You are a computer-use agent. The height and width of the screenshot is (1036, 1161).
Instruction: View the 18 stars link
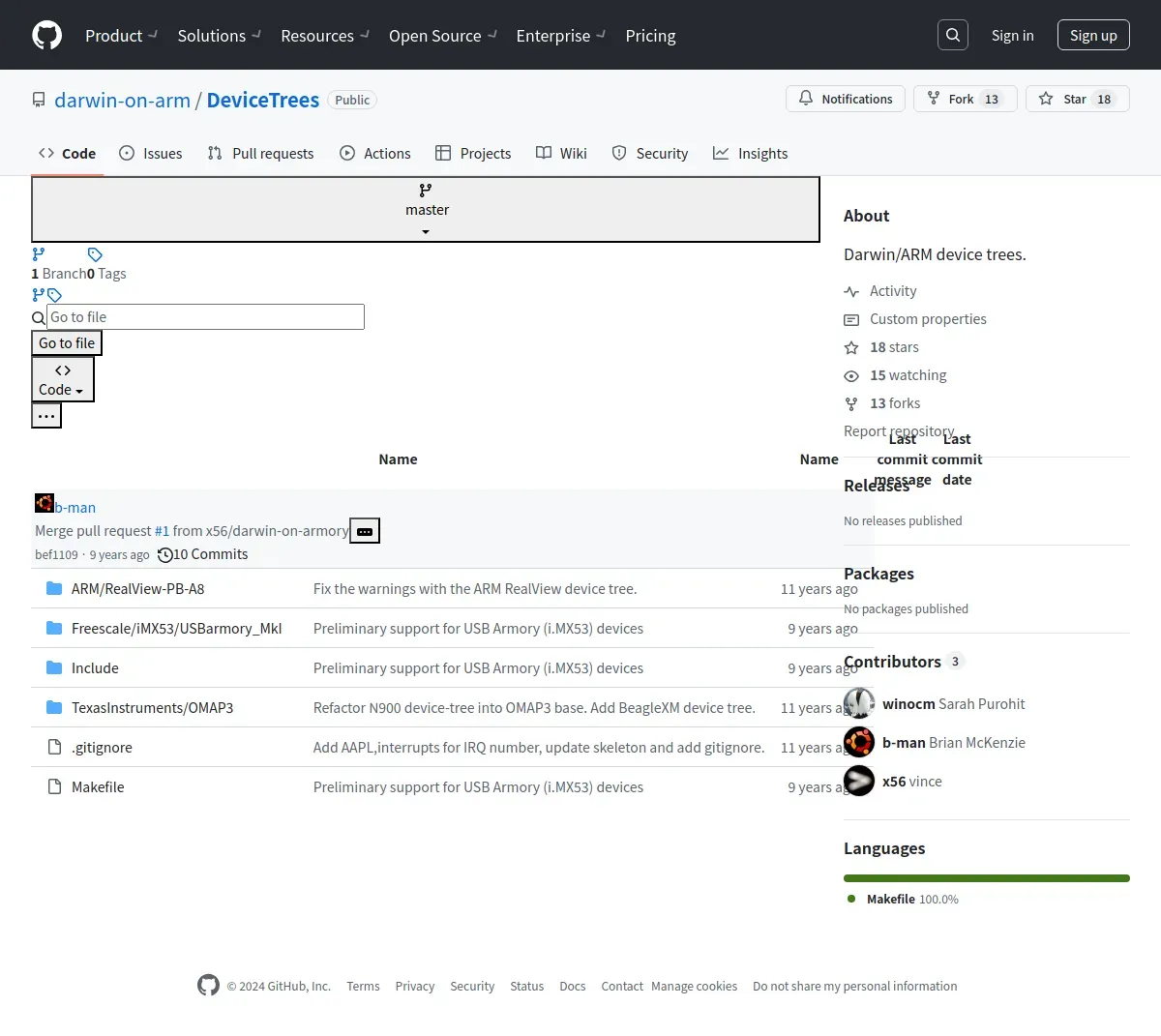tap(881, 346)
